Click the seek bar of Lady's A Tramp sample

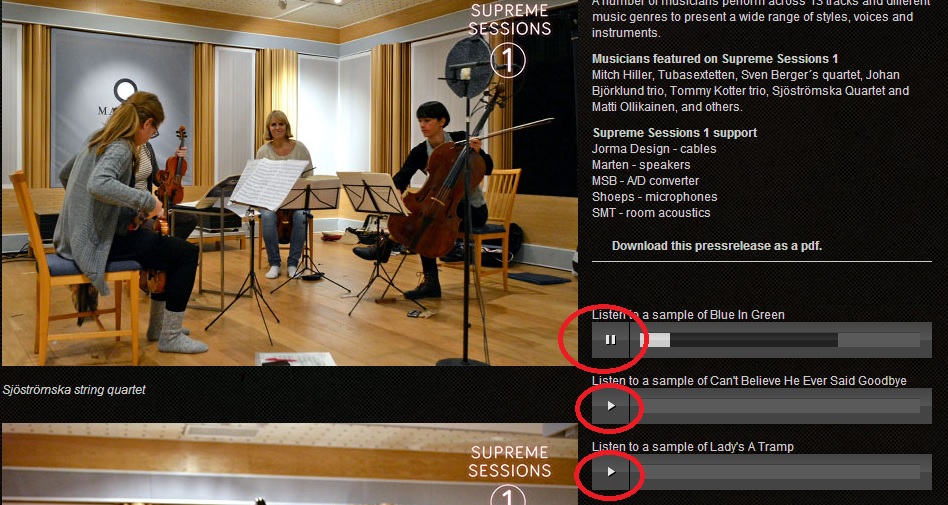(780, 472)
